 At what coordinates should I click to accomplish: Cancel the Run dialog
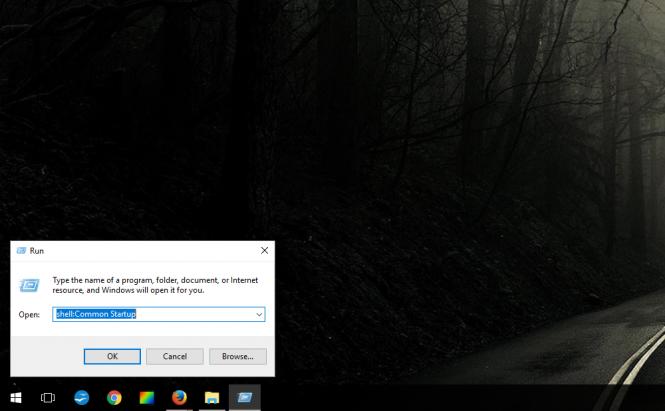point(175,356)
